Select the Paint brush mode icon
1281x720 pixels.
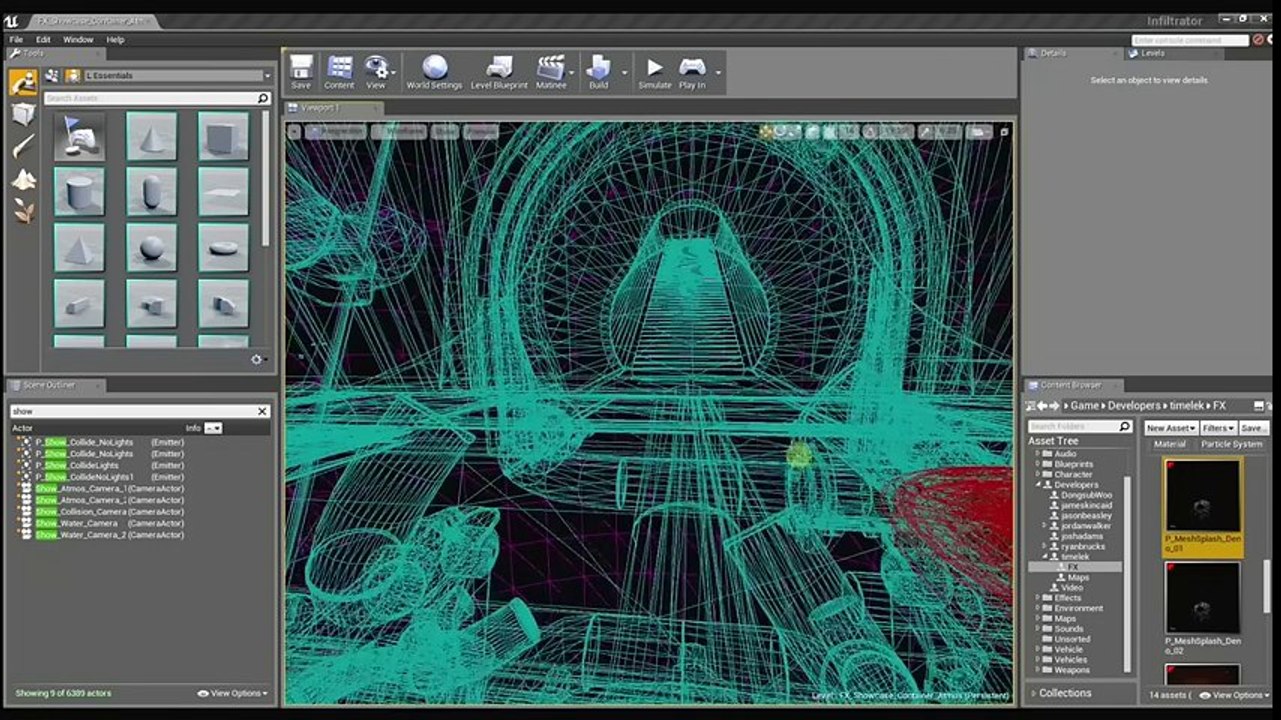[23, 147]
